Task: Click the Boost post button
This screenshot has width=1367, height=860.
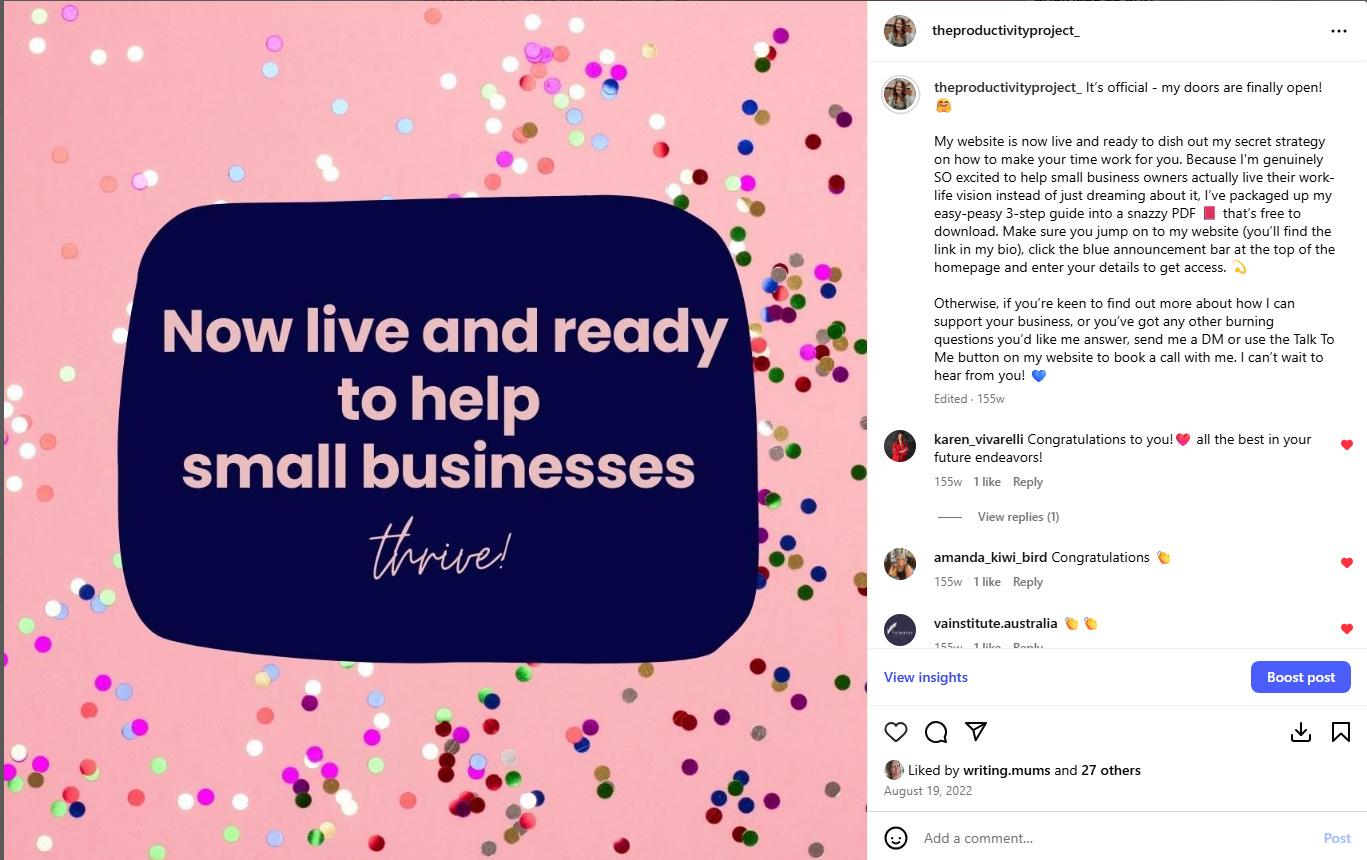Action: pos(1301,677)
